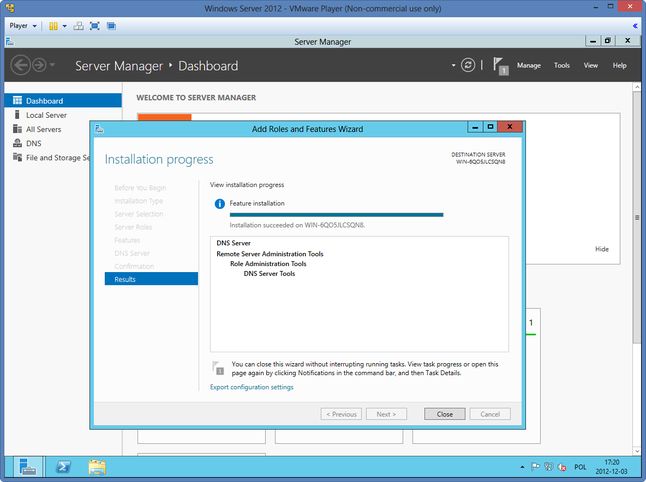This screenshot has width=646, height=482.
Task: Click the DNS Server result entry
Action: (x=233, y=243)
